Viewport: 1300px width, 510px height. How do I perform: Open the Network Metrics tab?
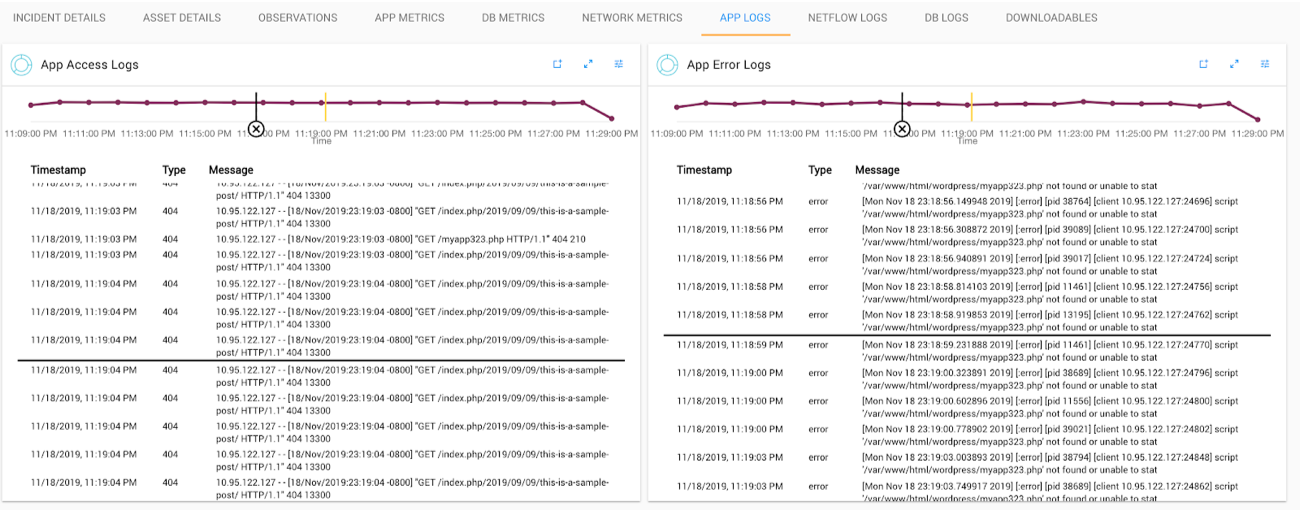pos(632,18)
